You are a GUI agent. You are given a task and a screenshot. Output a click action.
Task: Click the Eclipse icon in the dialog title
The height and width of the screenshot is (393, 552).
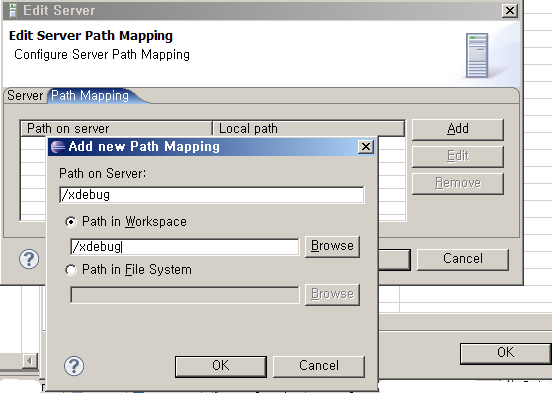pos(58,146)
